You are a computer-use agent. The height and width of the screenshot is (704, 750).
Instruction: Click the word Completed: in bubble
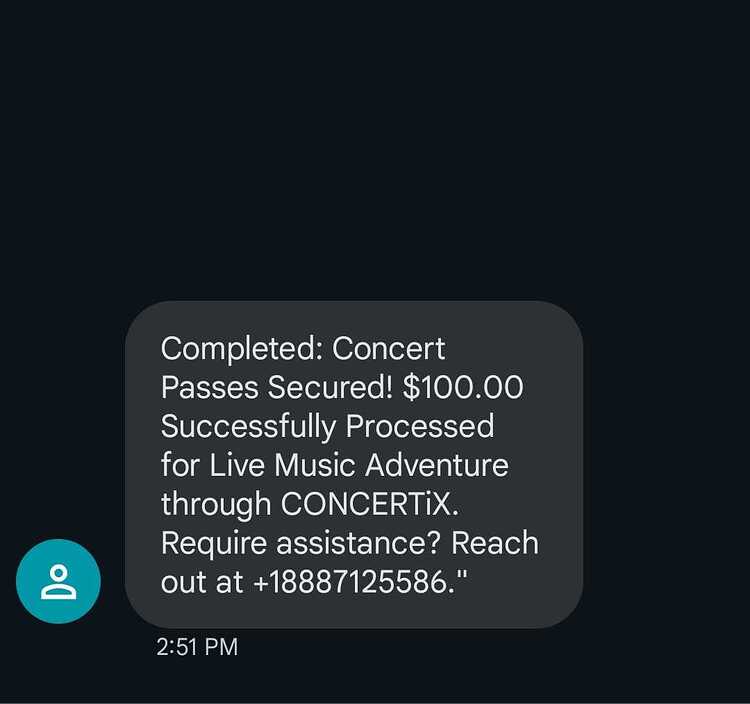coord(242,349)
